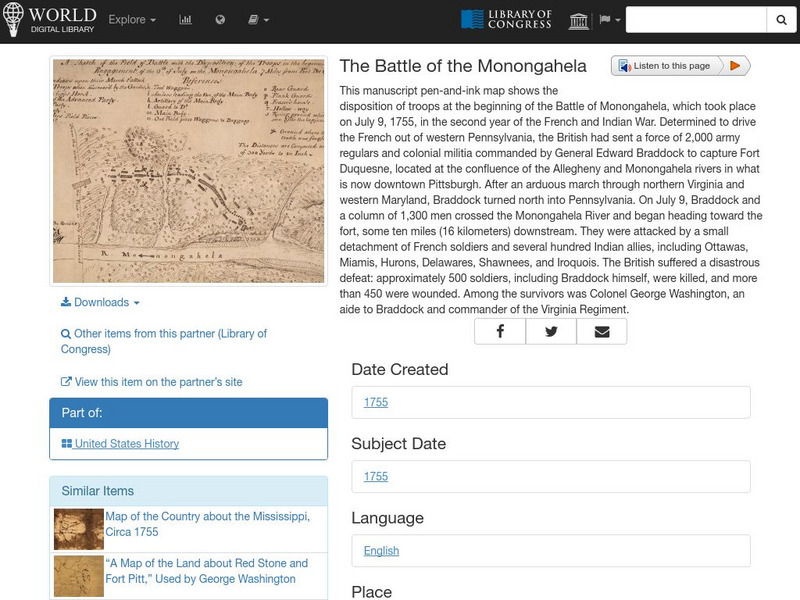Click the 1755 link under Subject Date
Viewport: 800px width, 600px height.
point(376,476)
